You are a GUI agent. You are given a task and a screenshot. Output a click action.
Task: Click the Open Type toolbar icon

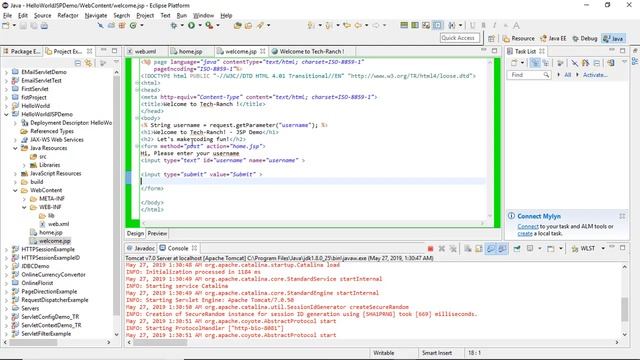[x=238, y=25]
